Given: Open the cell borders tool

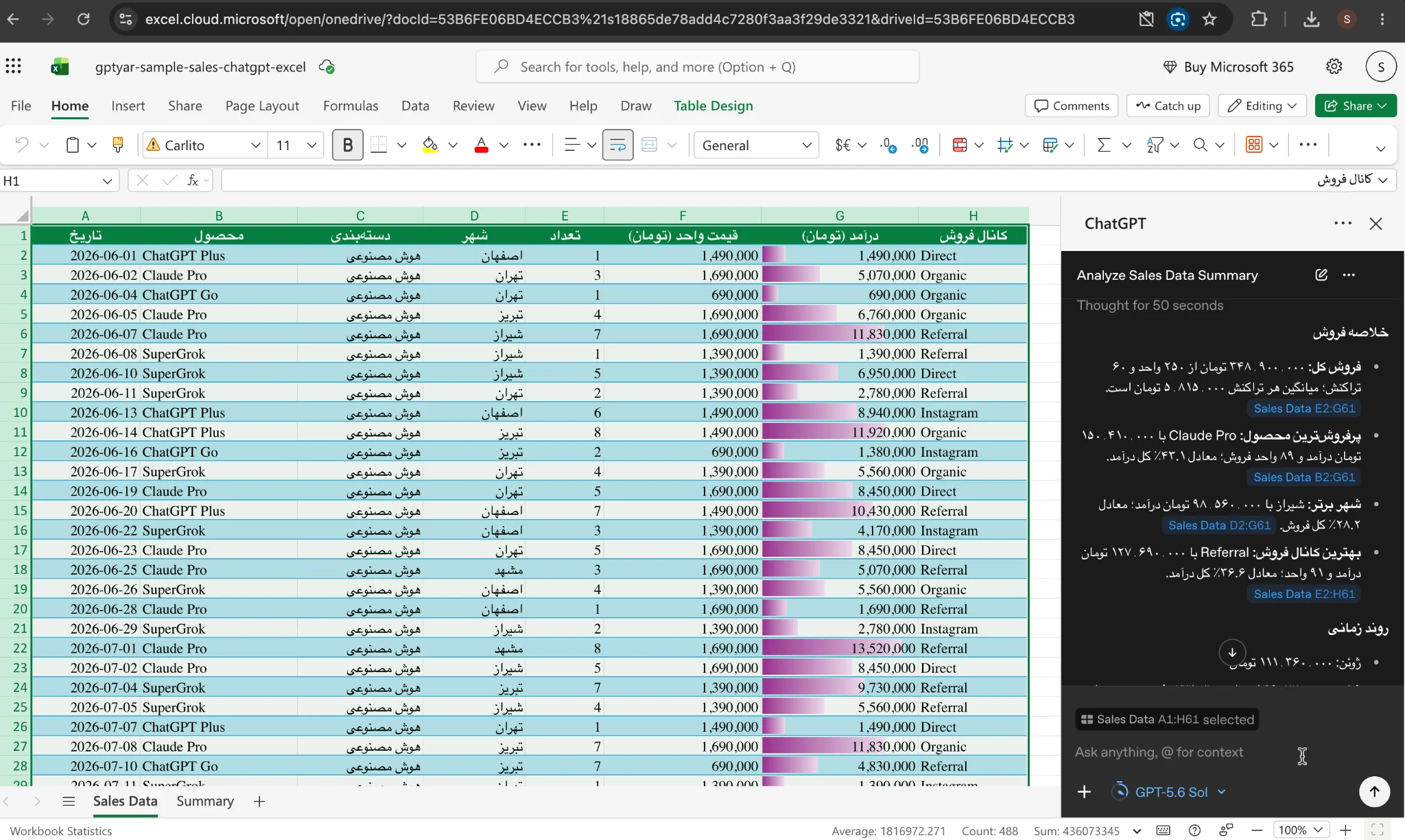Looking at the screenshot, I should (379, 145).
